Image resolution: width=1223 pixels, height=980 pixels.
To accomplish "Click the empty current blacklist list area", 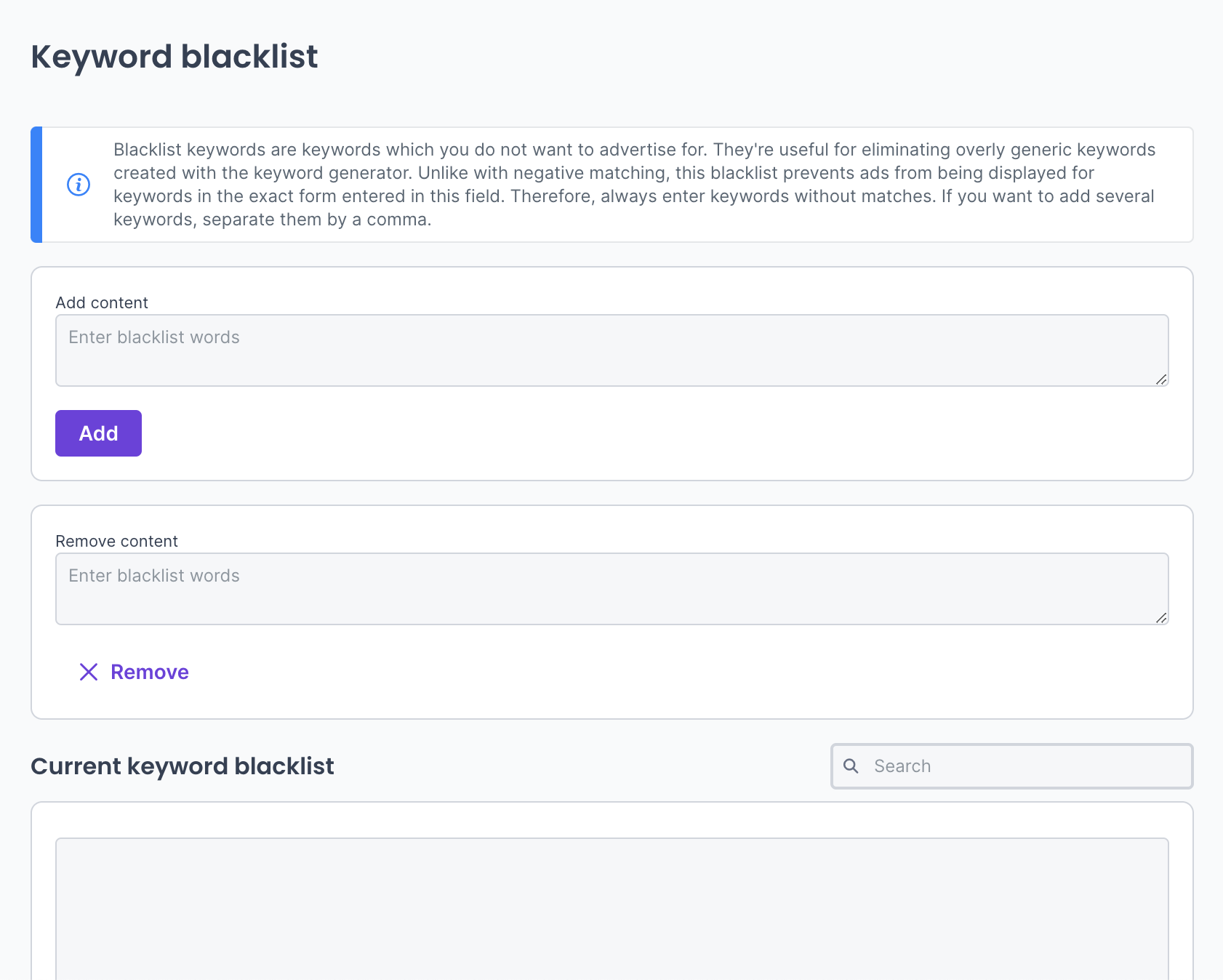I will tap(611, 909).
